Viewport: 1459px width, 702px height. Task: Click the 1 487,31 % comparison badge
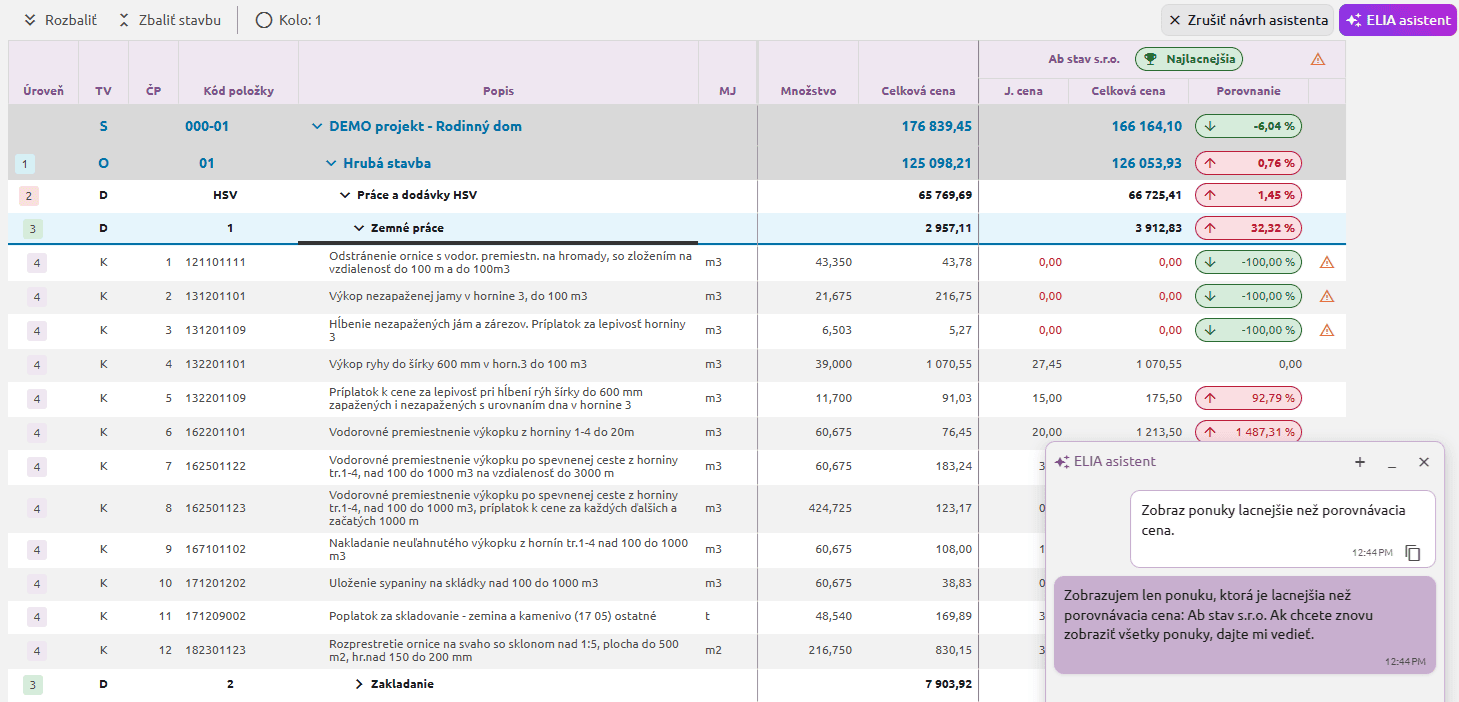pyautogui.click(x=1248, y=432)
